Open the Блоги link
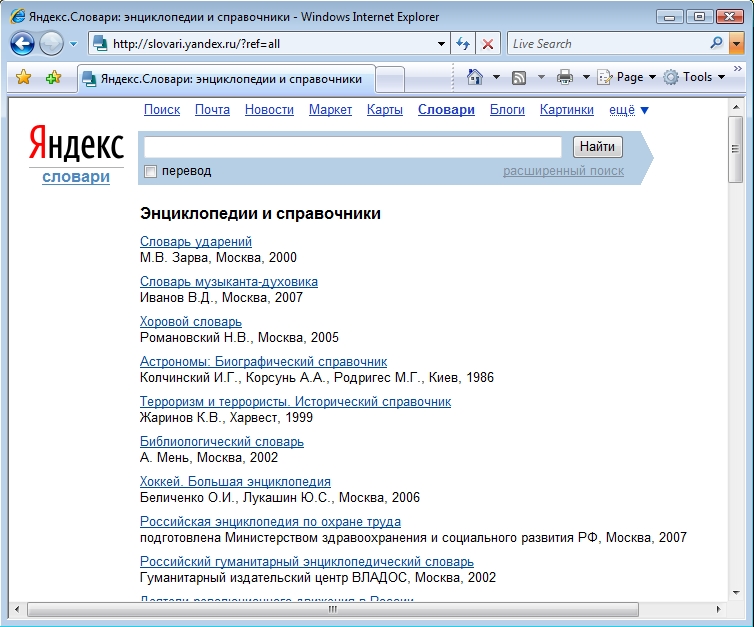This screenshot has width=754, height=627. (x=507, y=110)
